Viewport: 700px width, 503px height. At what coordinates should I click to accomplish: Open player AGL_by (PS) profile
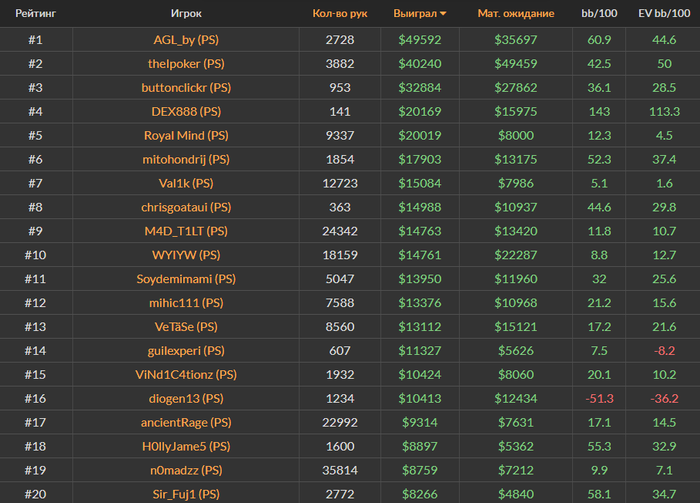click(x=186, y=40)
